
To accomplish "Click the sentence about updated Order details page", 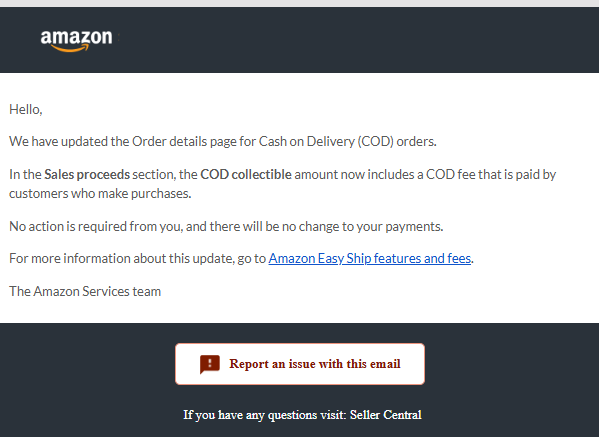I will pyautogui.click(x=223, y=142).
